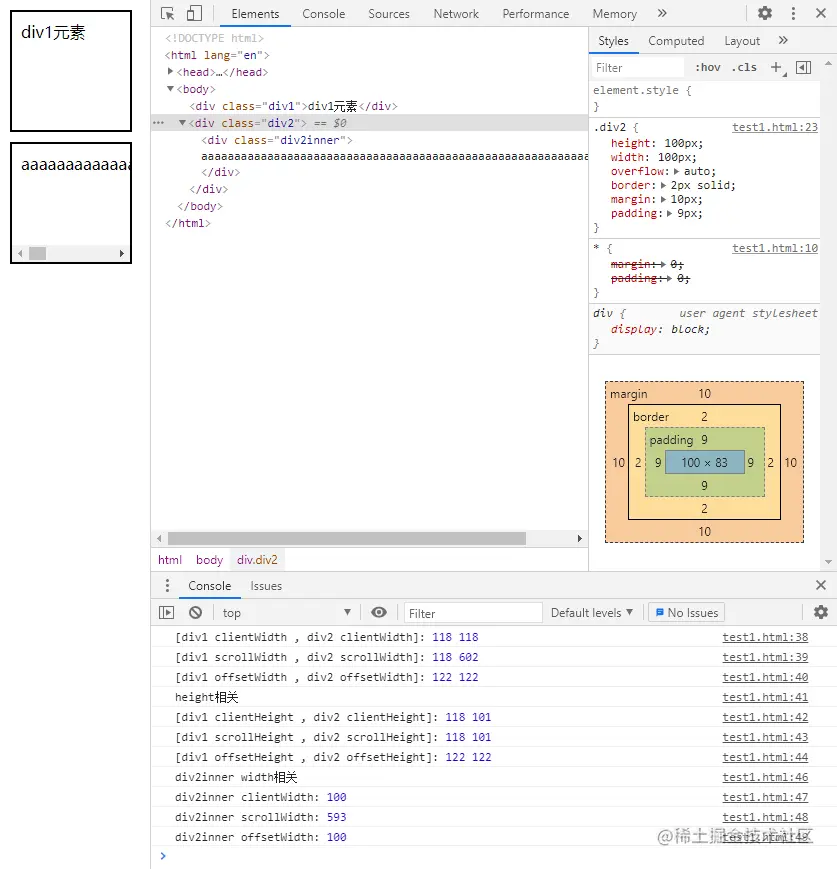Collapse the body element node

coord(170,89)
